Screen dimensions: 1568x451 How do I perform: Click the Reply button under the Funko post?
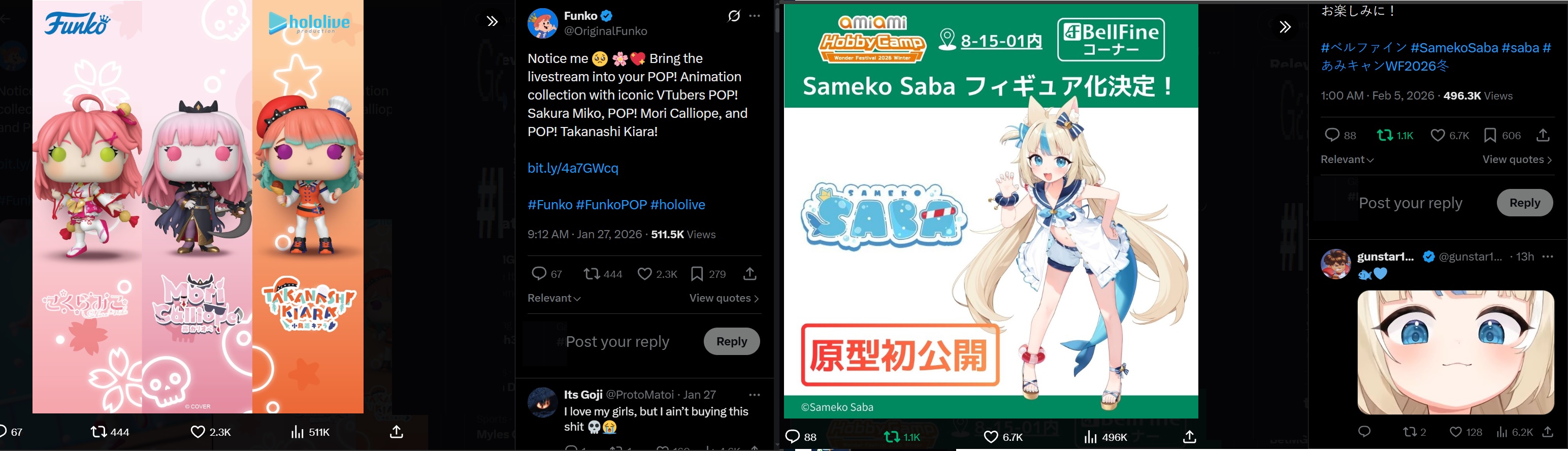732,341
